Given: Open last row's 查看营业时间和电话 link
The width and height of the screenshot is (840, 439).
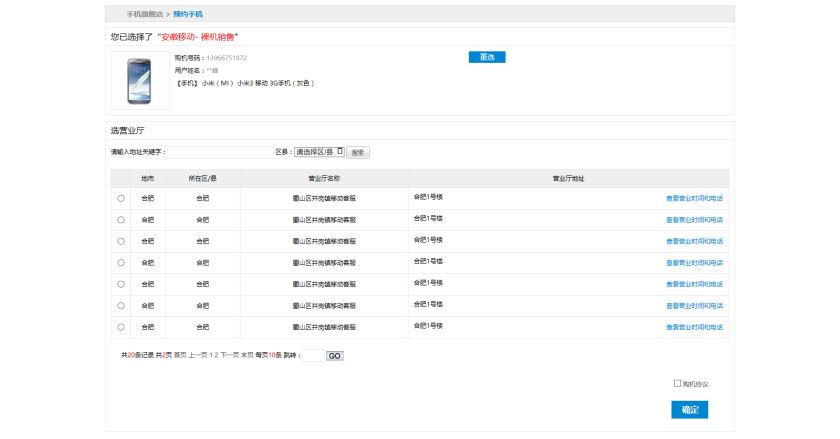Looking at the screenshot, I should pos(694,327).
